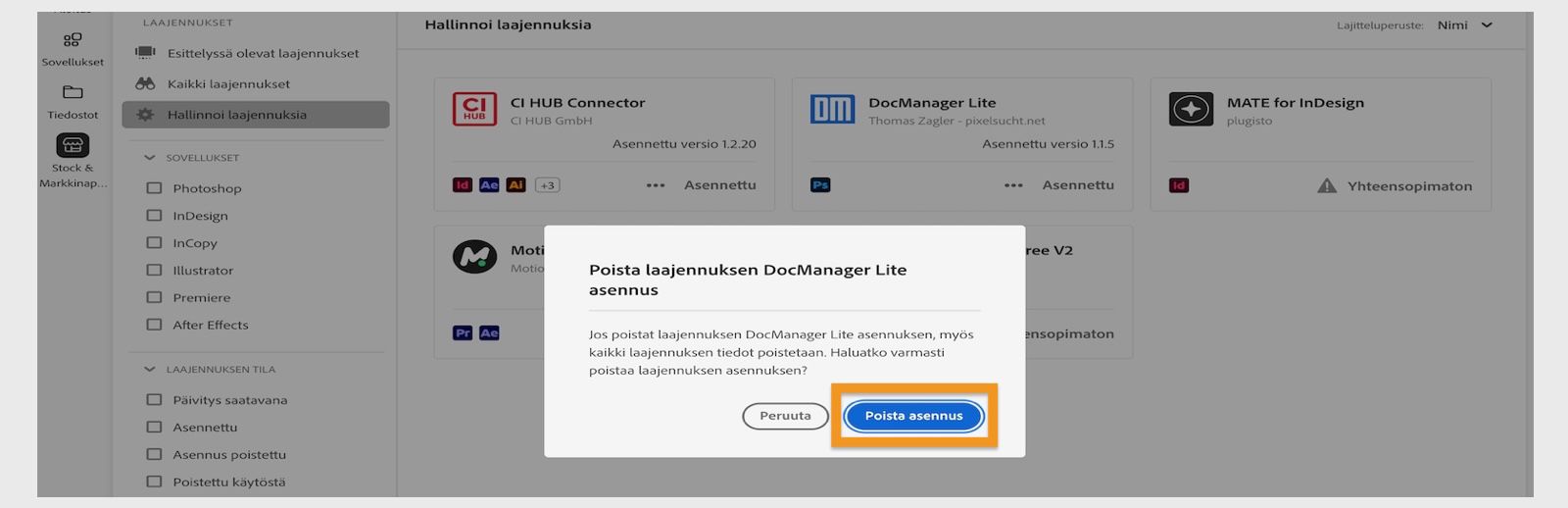Check the Illustrator filter
The width and height of the screenshot is (1568, 508).
(154, 271)
